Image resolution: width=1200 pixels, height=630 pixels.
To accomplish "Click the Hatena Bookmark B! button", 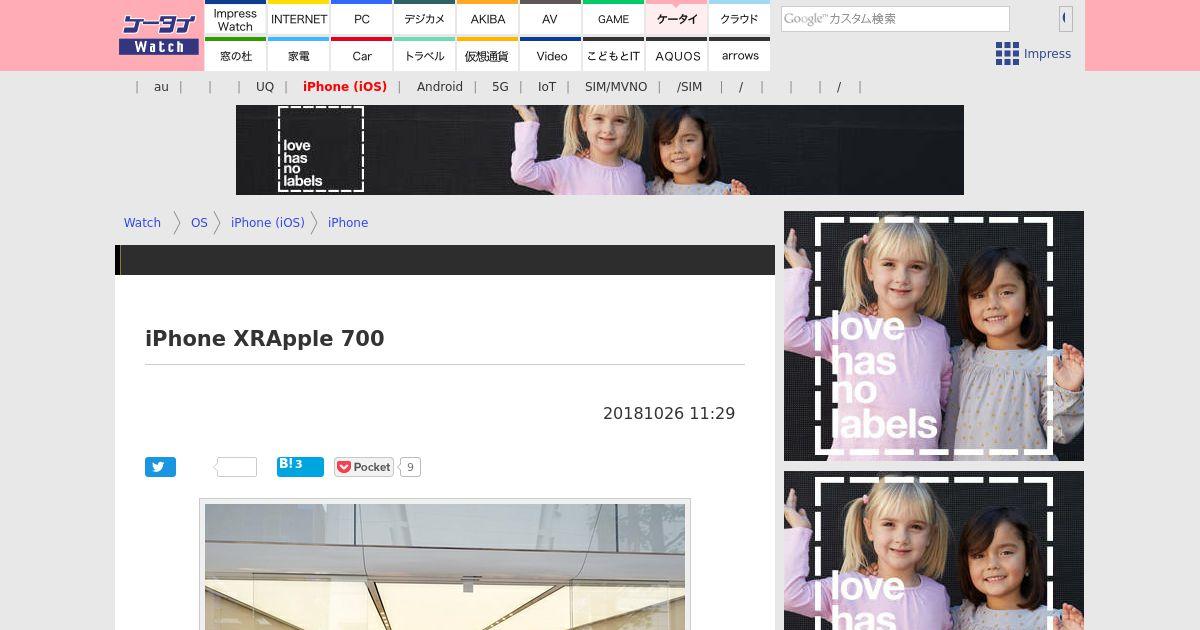I will tap(300, 467).
